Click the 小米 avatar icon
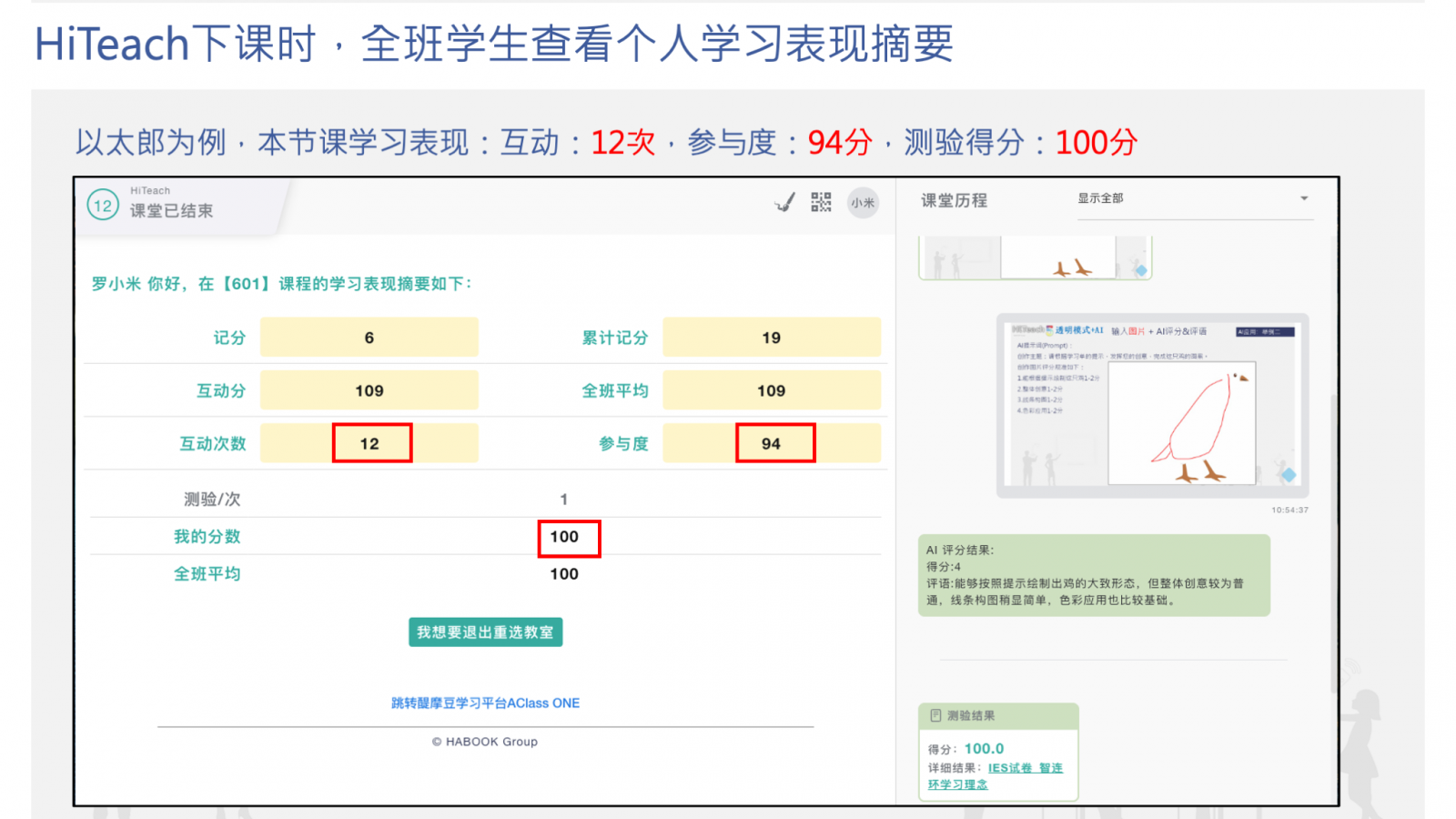This screenshot has width=1456, height=819. pyautogui.click(x=863, y=203)
